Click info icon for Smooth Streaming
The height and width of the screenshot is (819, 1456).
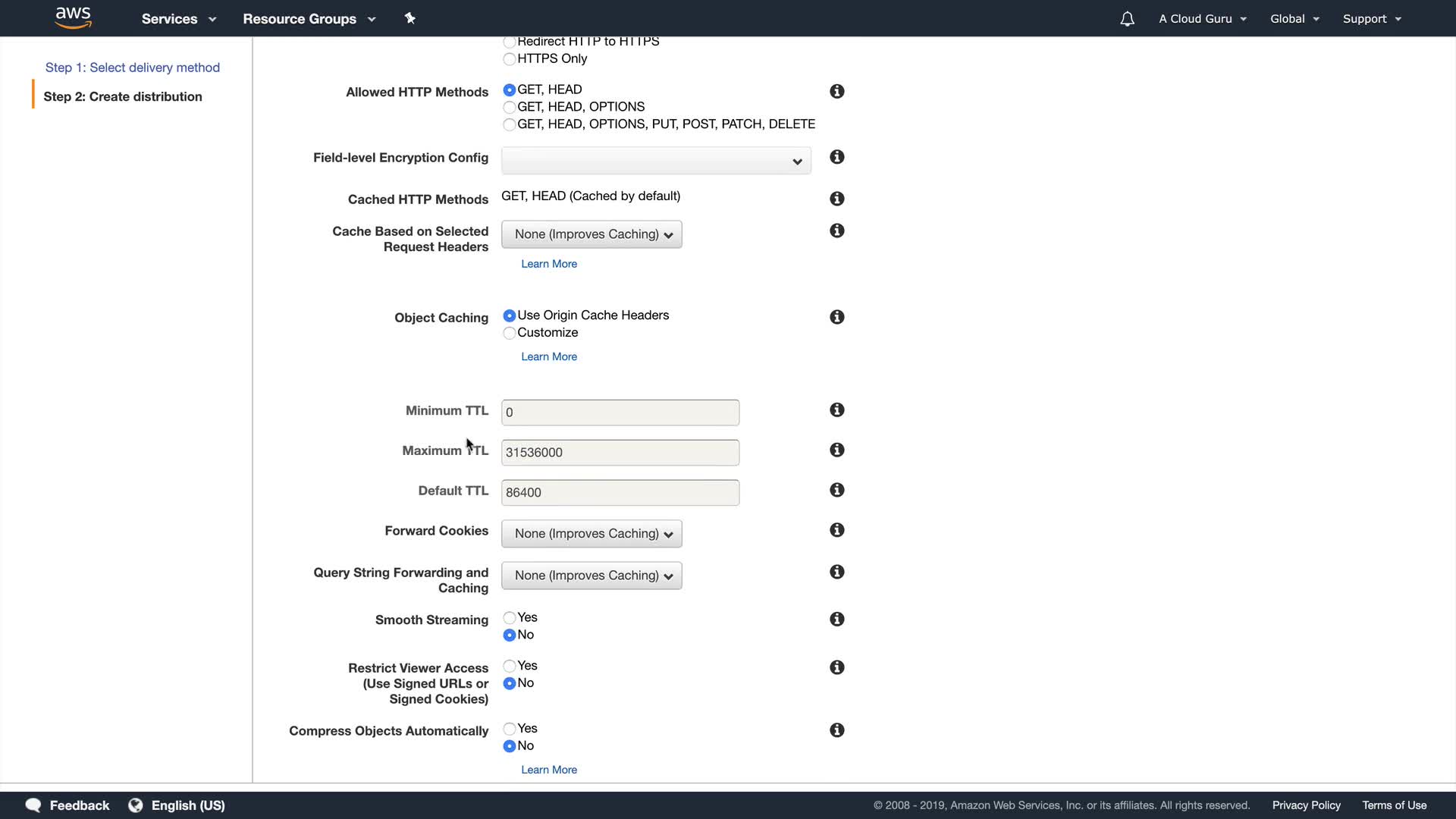click(x=836, y=620)
